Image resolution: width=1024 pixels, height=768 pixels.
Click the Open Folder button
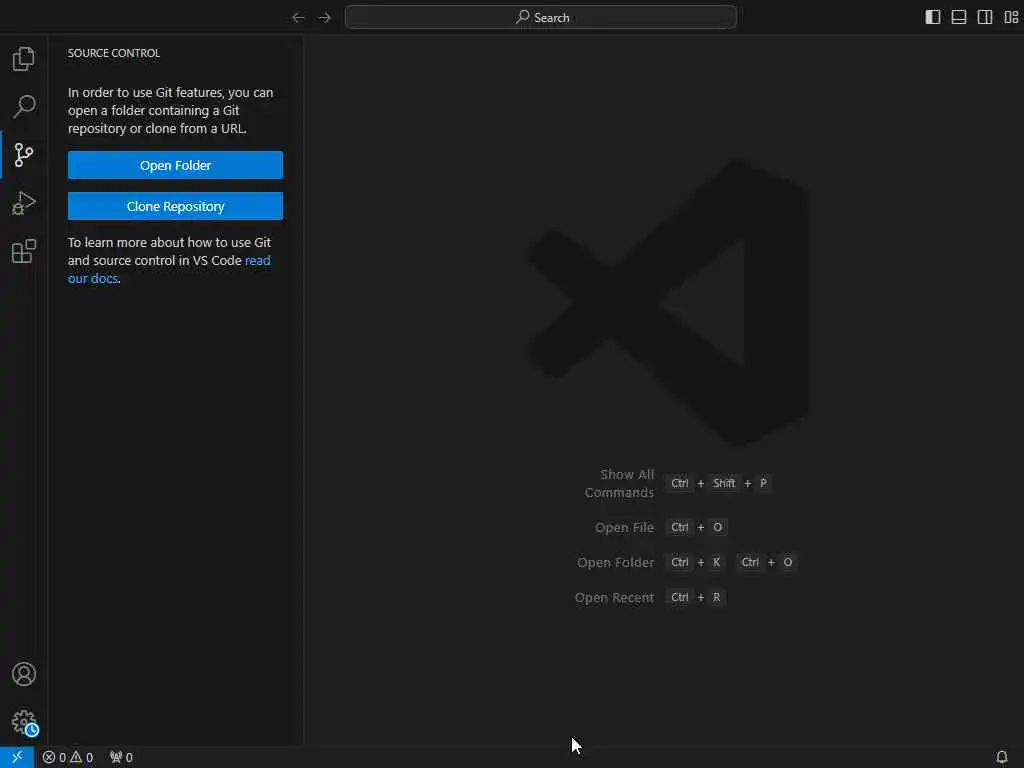tap(175, 165)
